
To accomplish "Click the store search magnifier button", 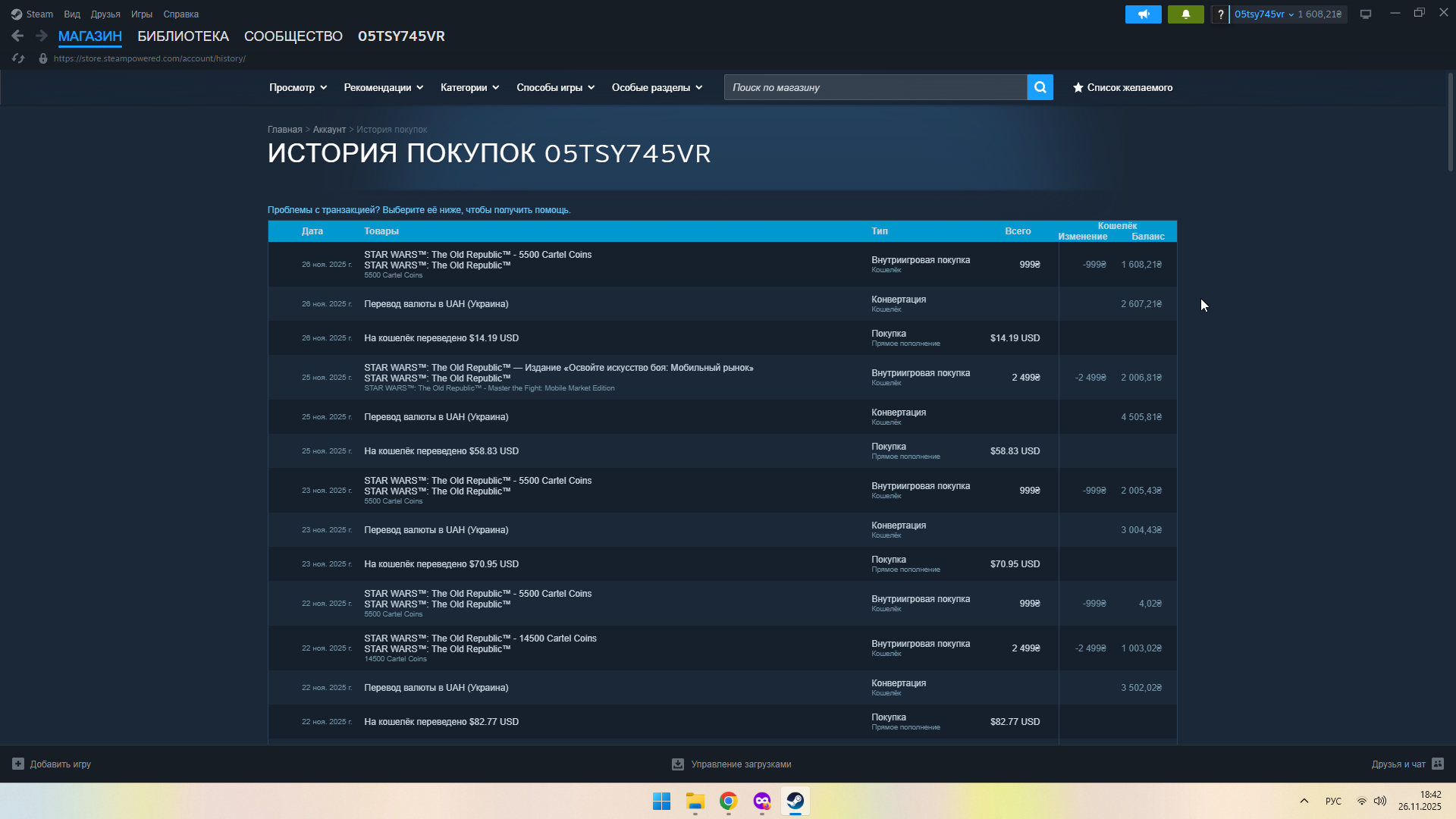I will pyautogui.click(x=1040, y=87).
